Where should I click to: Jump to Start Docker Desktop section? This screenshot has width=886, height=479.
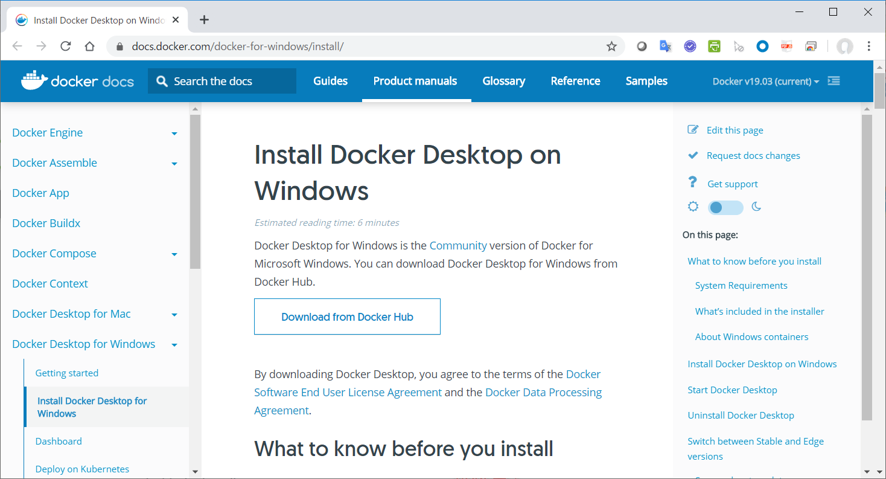click(x=732, y=390)
